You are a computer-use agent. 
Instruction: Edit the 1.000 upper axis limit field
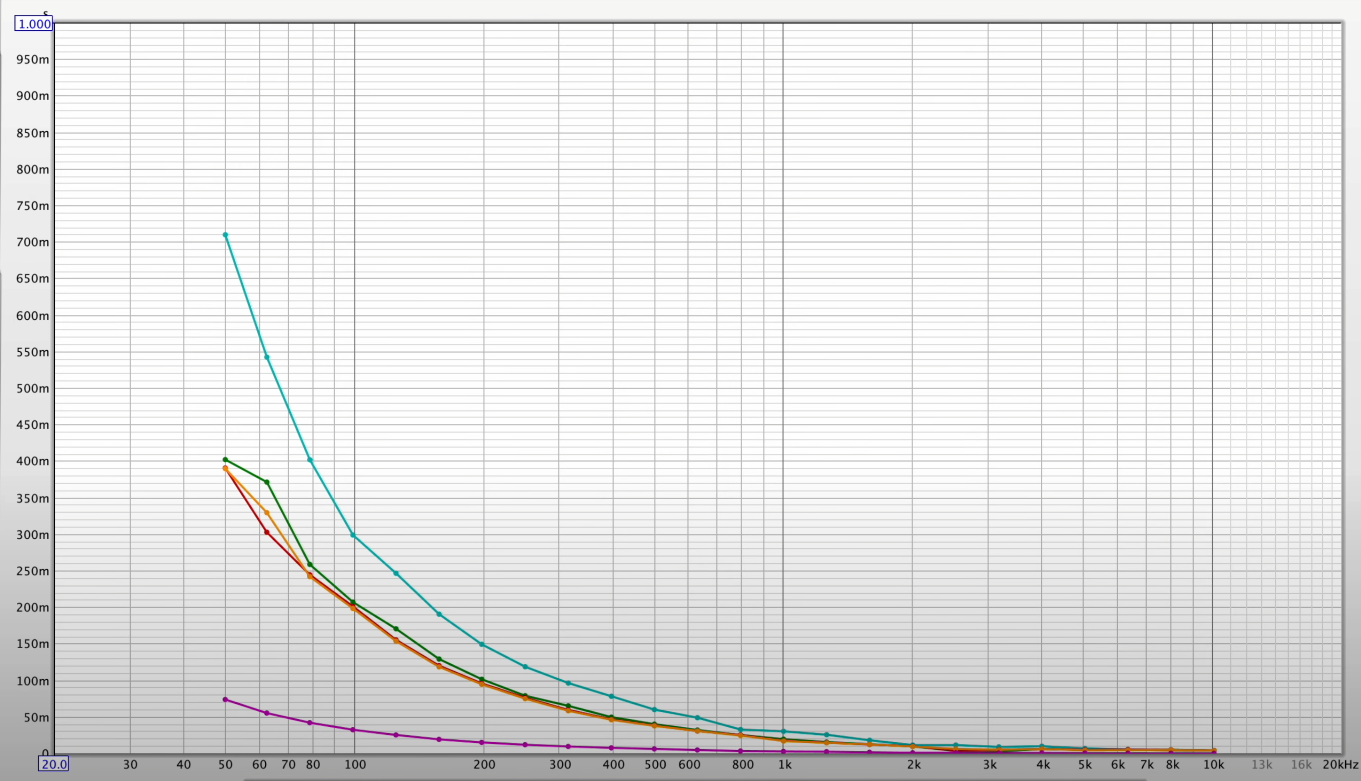coord(34,23)
